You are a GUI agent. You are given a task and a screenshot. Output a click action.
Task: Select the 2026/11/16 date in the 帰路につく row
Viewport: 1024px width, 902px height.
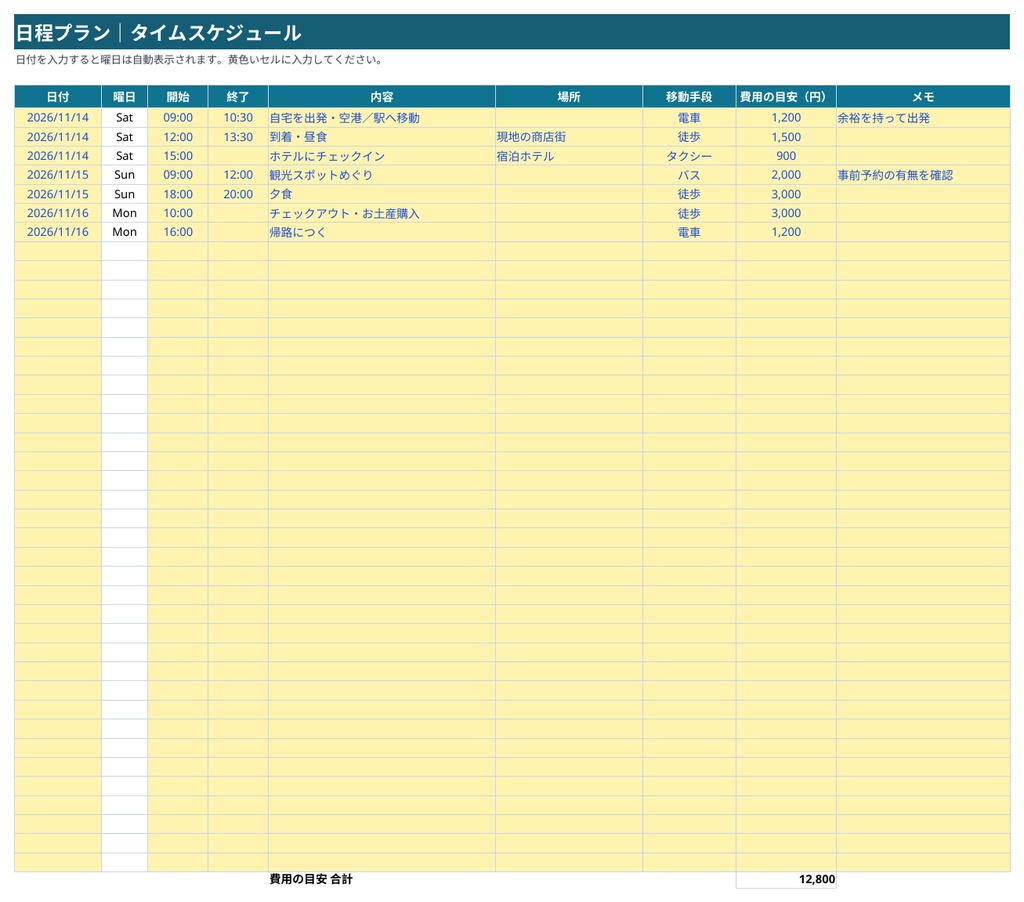pyautogui.click(x=57, y=232)
